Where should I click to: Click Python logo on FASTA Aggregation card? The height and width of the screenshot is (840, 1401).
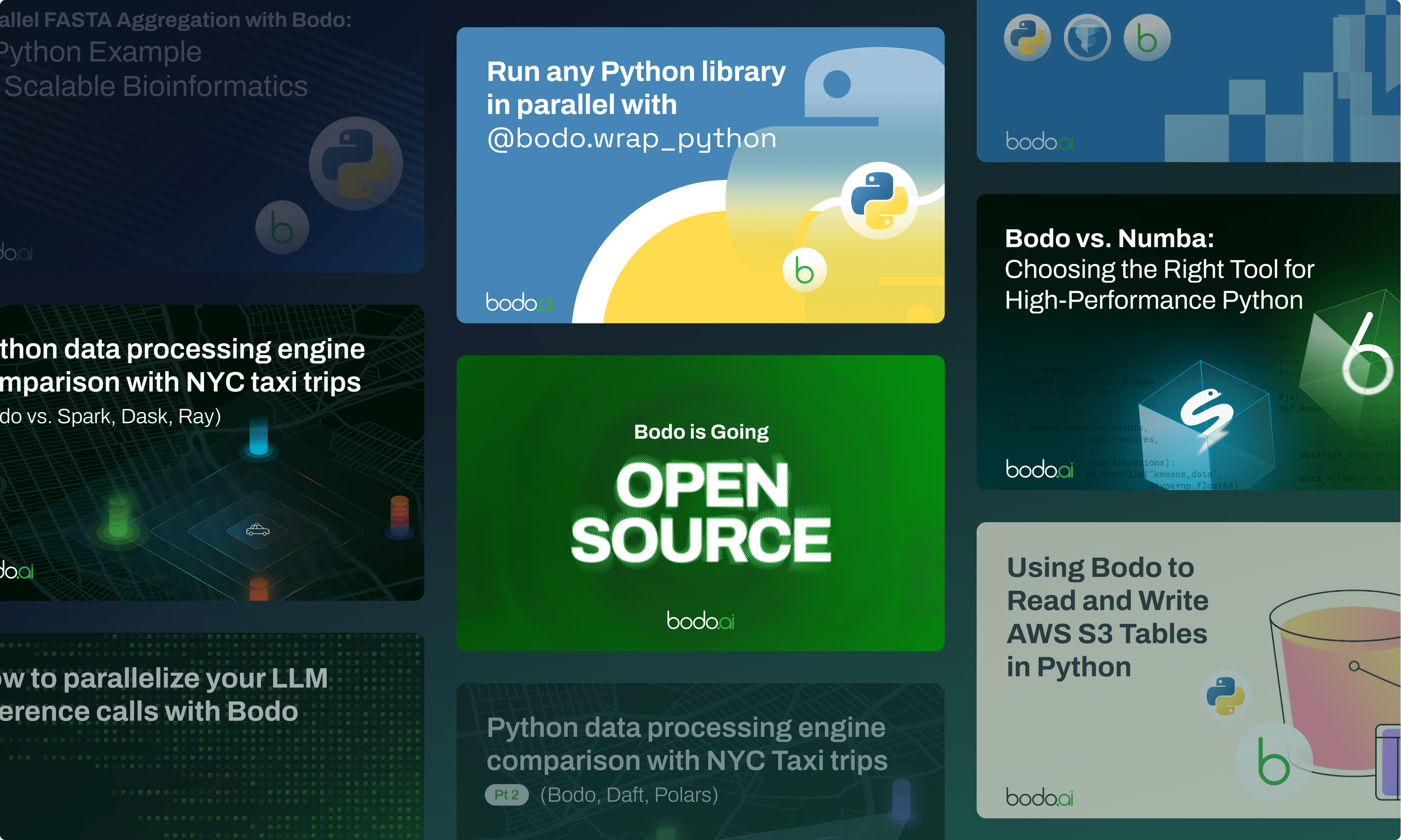pyautogui.click(x=356, y=164)
